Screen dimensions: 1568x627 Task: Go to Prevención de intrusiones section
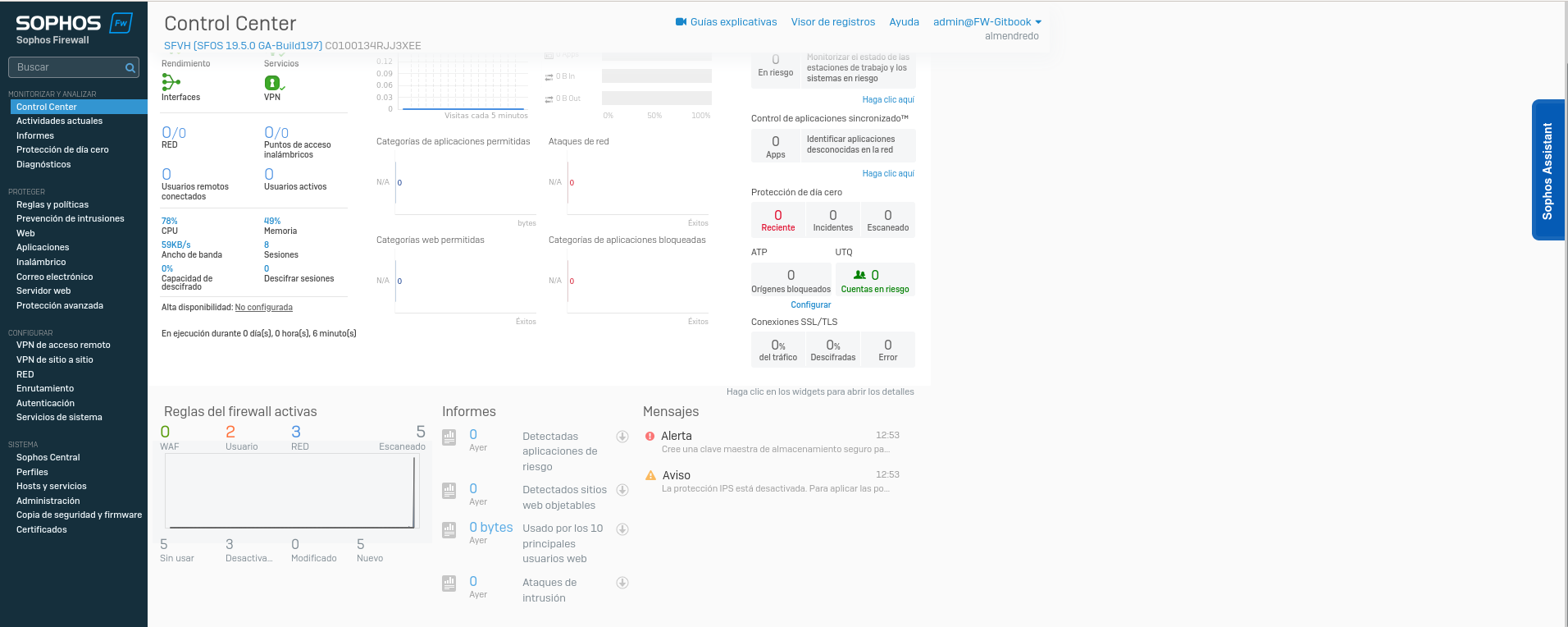pos(71,219)
